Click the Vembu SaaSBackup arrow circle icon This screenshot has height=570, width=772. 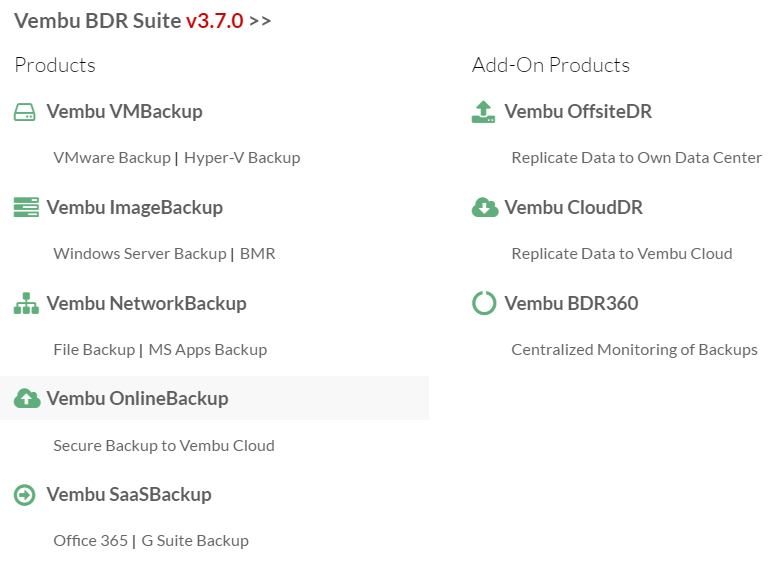pyautogui.click(x=25, y=495)
